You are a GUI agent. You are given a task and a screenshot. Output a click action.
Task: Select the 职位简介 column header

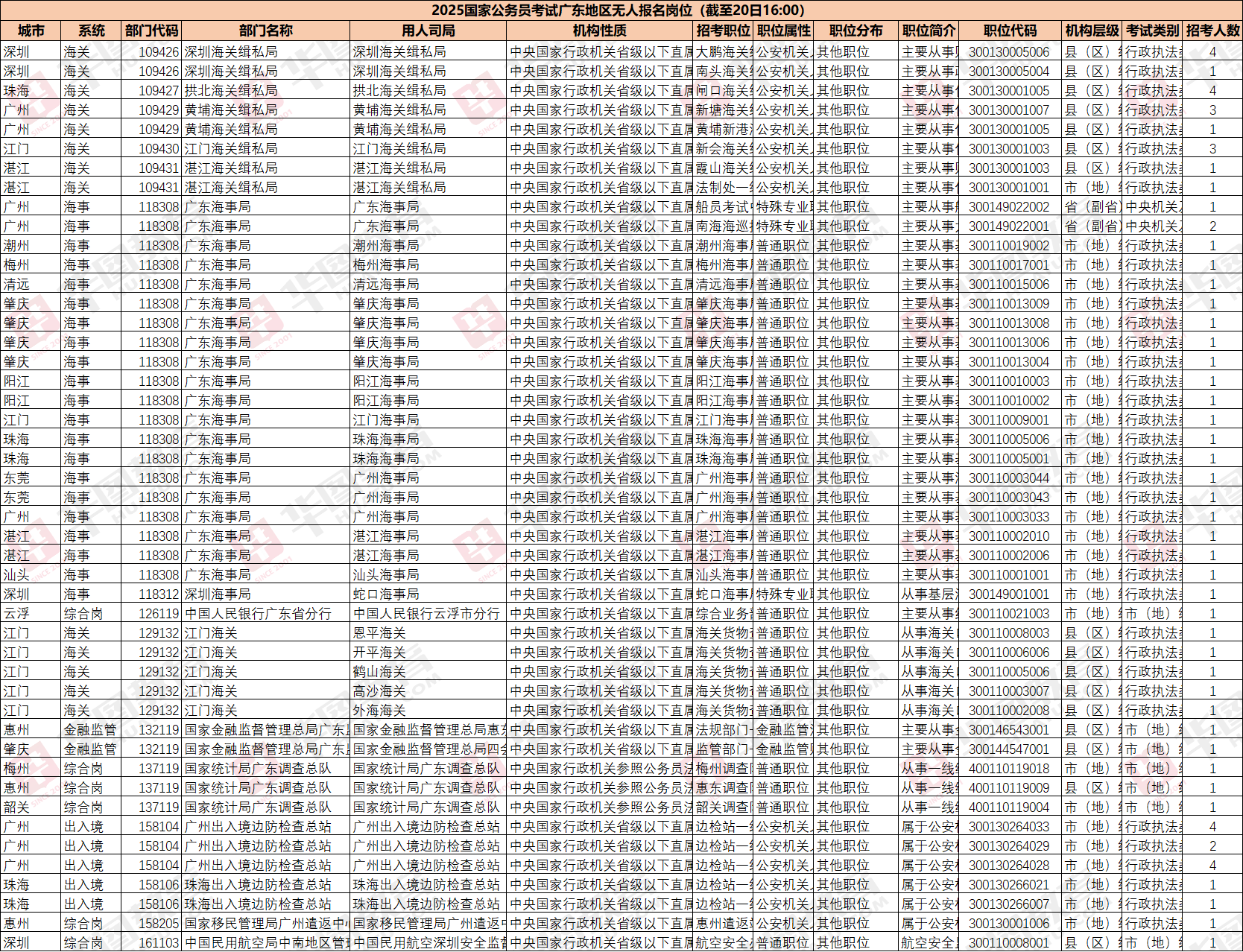(929, 31)
